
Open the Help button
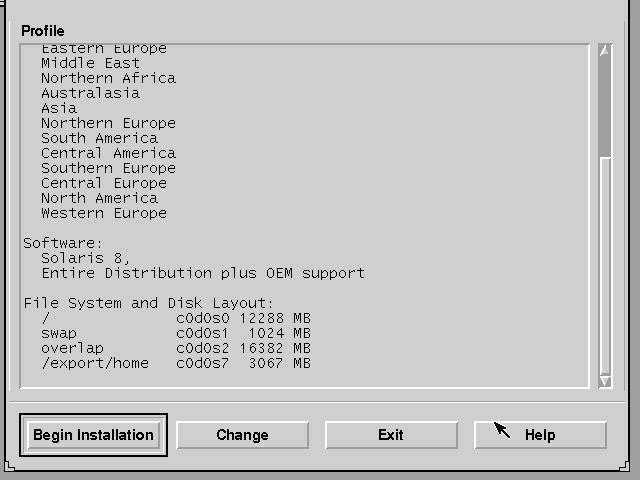pyautogui.click(x=540, y=435)
